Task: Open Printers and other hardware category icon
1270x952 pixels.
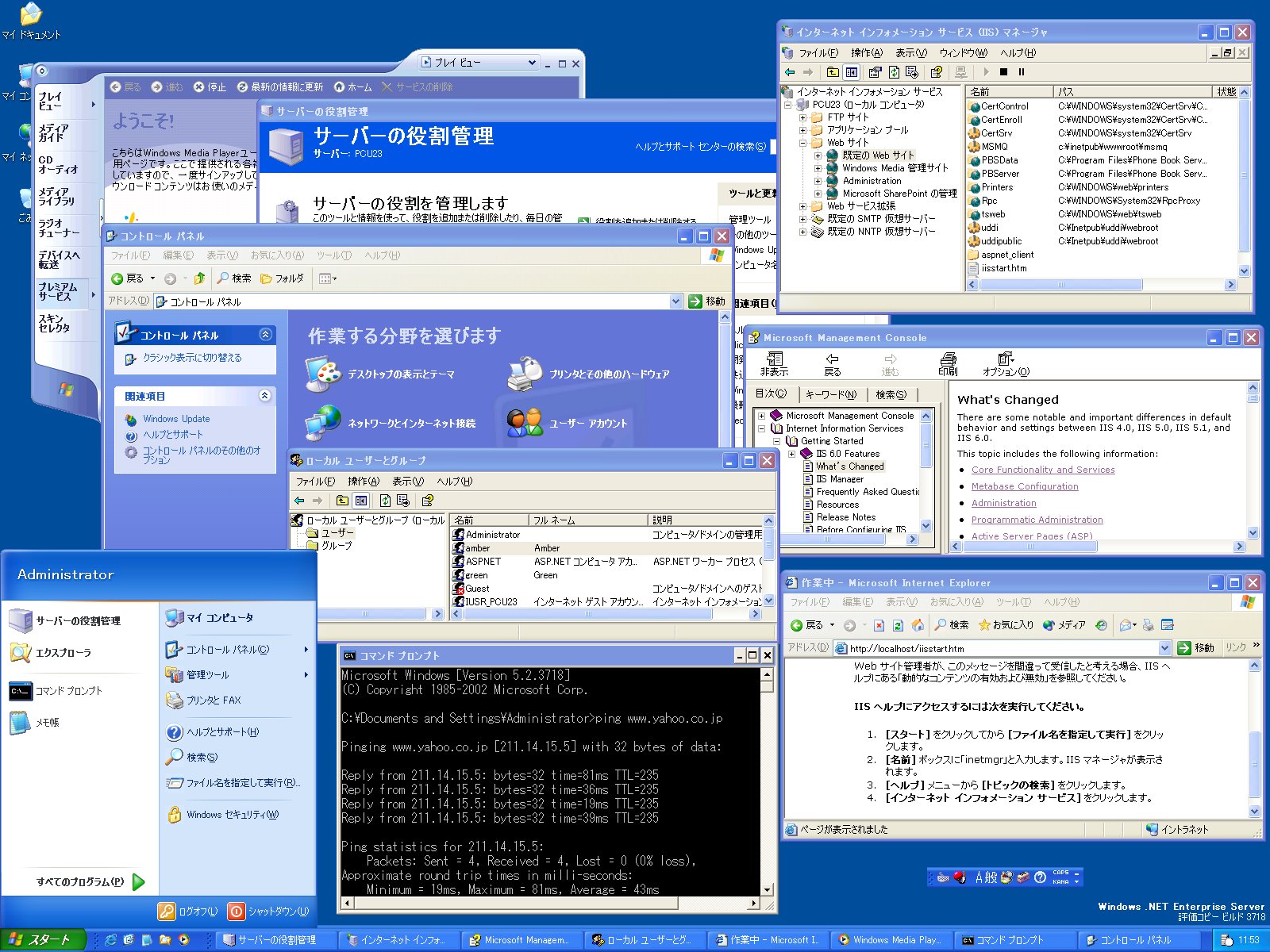Action: click(525, 374)
